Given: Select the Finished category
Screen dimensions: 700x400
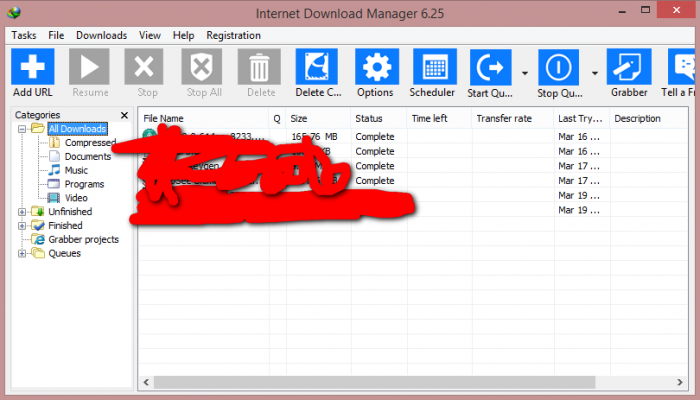Looking at the screenshot, I should [65, 225].
